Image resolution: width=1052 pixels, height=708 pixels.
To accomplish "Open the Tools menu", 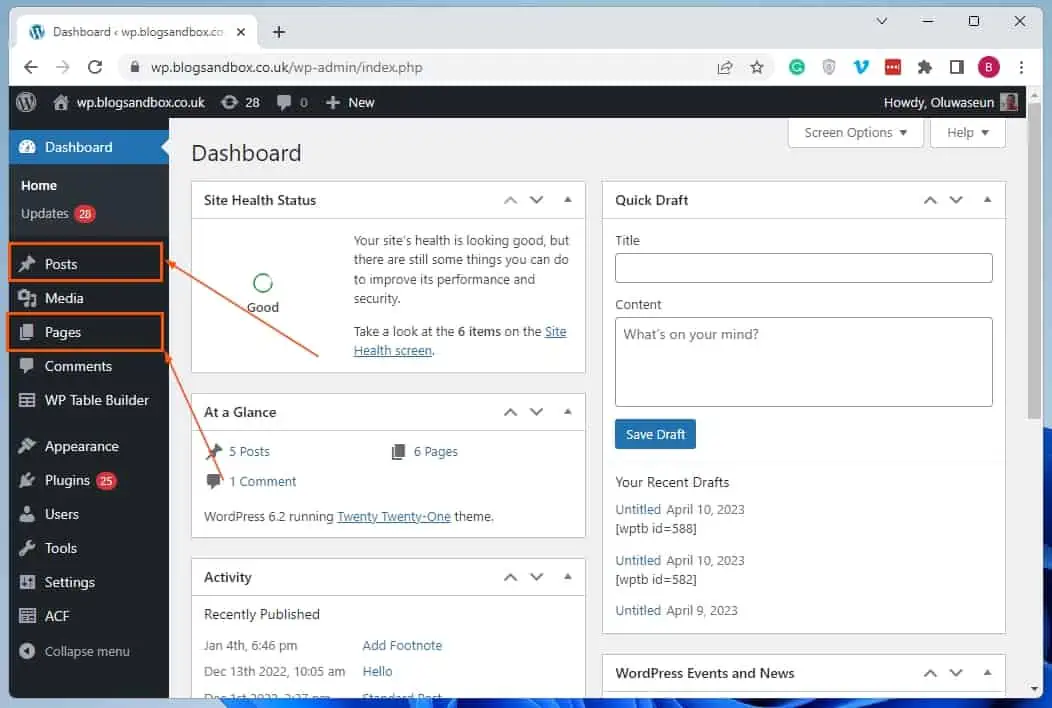I will pos(89,548).
